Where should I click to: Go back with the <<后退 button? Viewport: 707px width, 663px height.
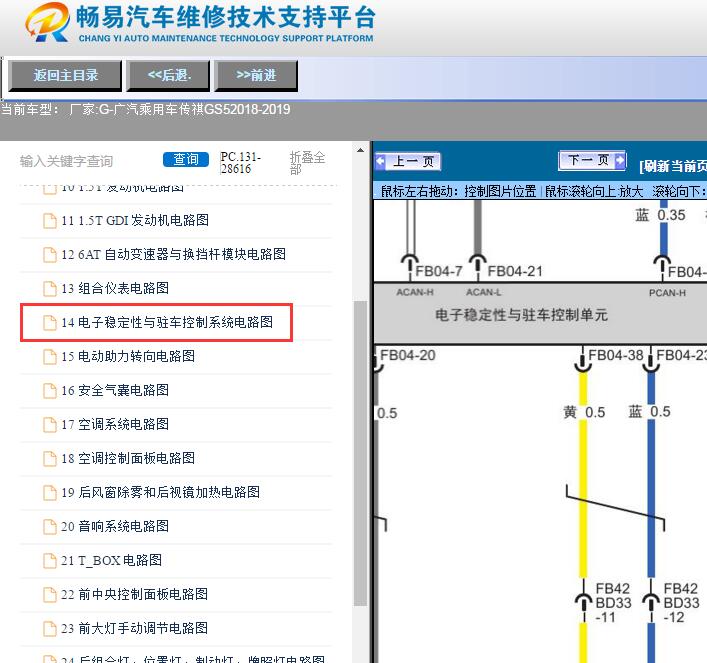[169, 76]
